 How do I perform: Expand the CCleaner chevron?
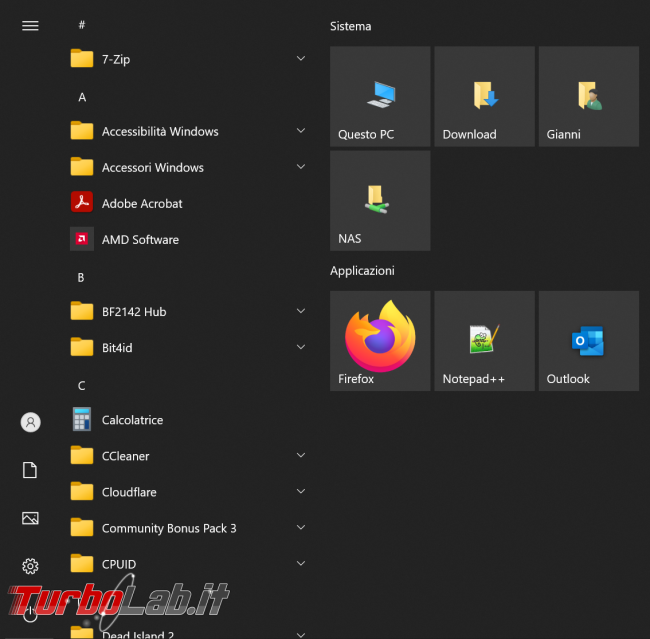coord(301,455)
